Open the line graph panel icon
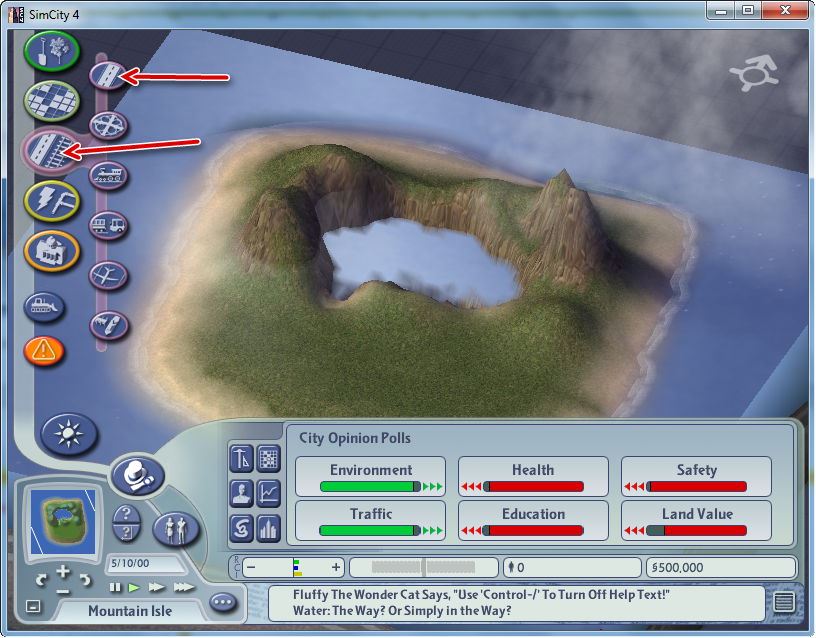Screen dimensions: 816x638 coord(269,493)
